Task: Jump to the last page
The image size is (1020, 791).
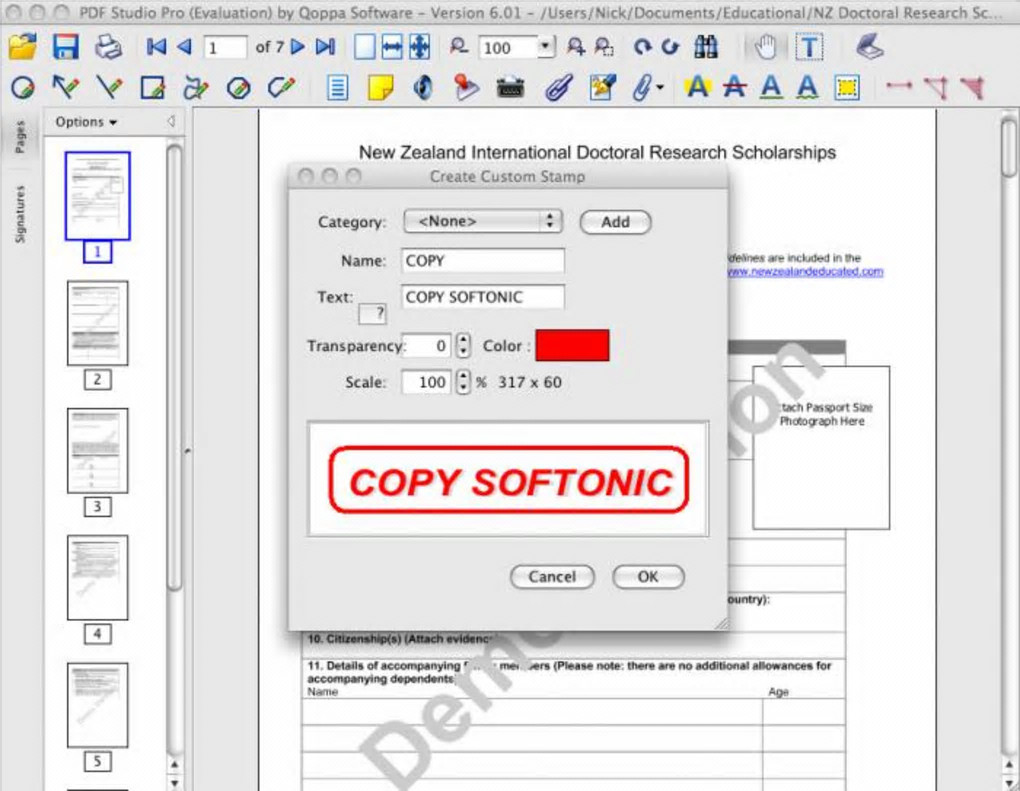Action: click(325, 47)
